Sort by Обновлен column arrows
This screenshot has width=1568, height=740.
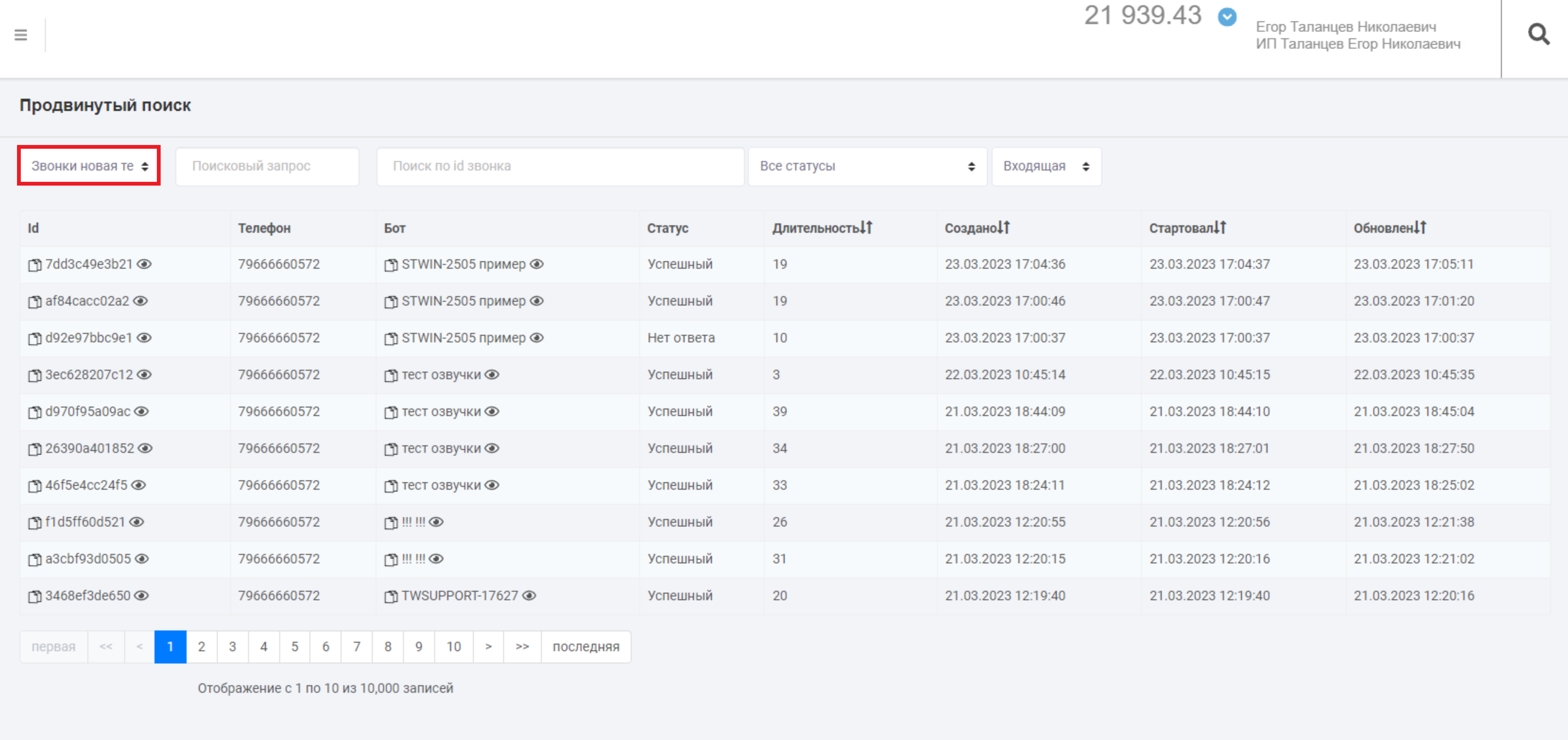tap(1420, 228)
